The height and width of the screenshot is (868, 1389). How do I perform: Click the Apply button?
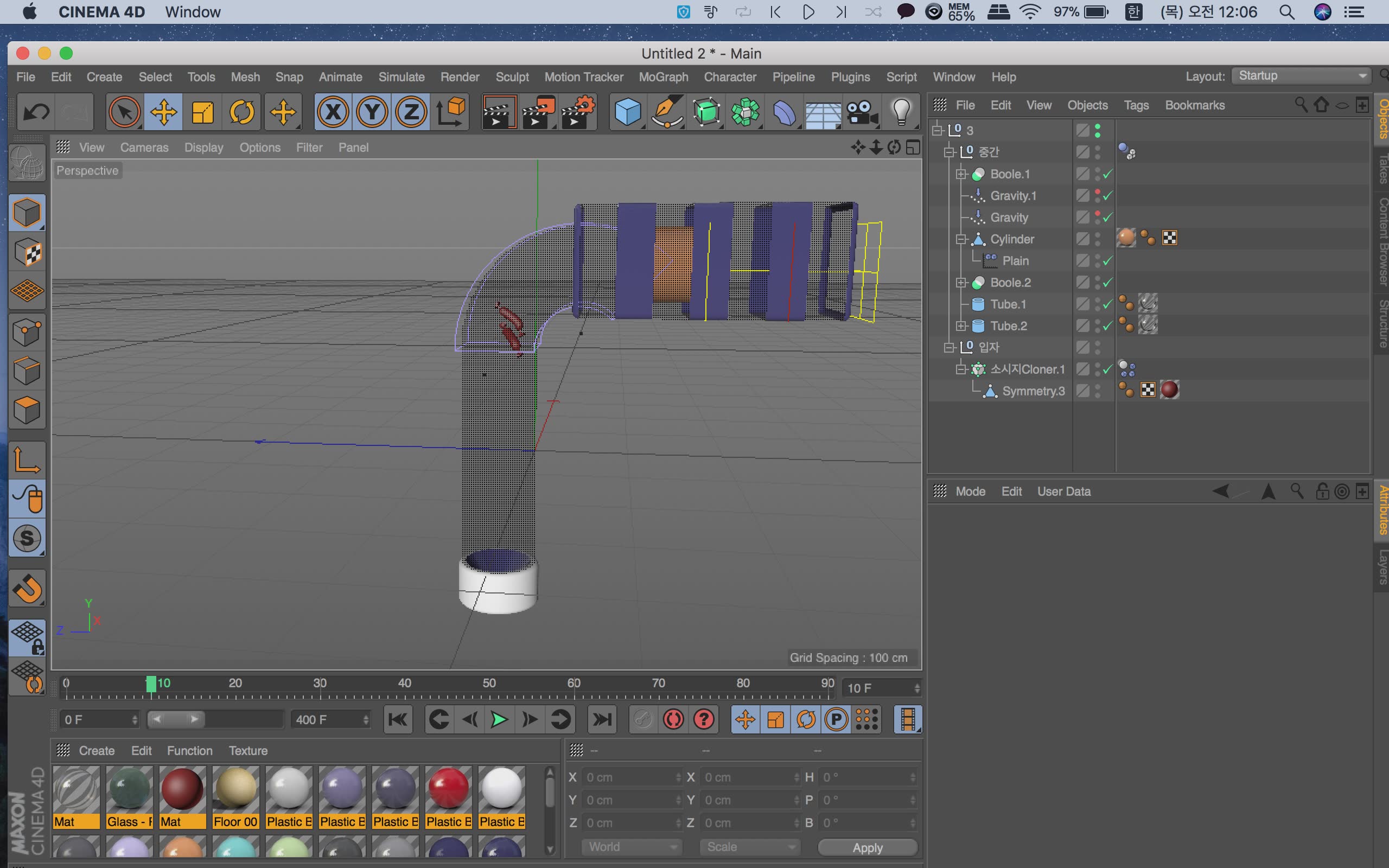tap(867, 847)
